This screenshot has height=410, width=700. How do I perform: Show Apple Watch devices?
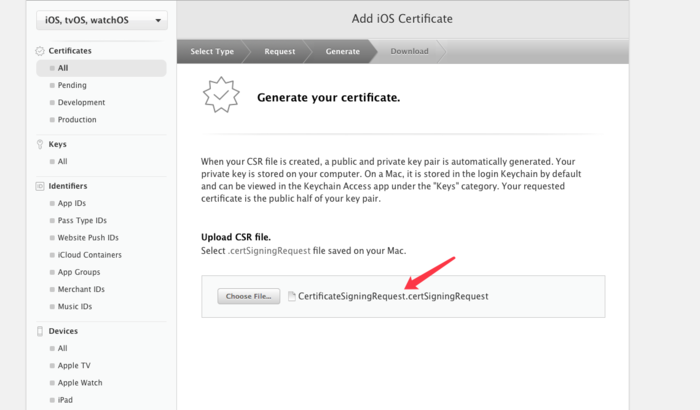[80, 383]
